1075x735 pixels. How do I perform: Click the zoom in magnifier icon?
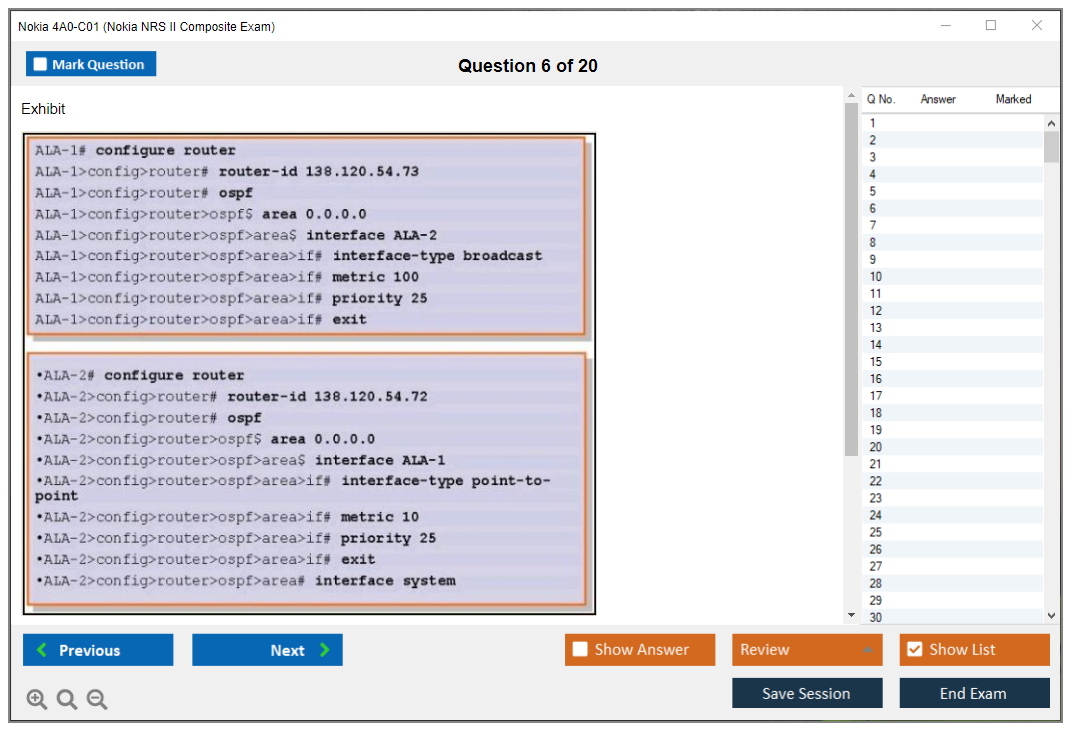coord(37,700)
